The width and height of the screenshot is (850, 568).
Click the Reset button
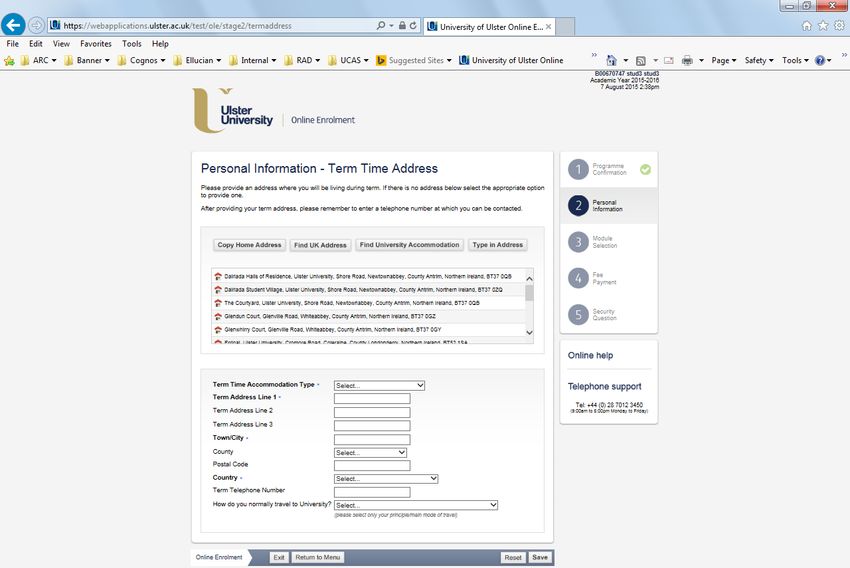point(513,557)
